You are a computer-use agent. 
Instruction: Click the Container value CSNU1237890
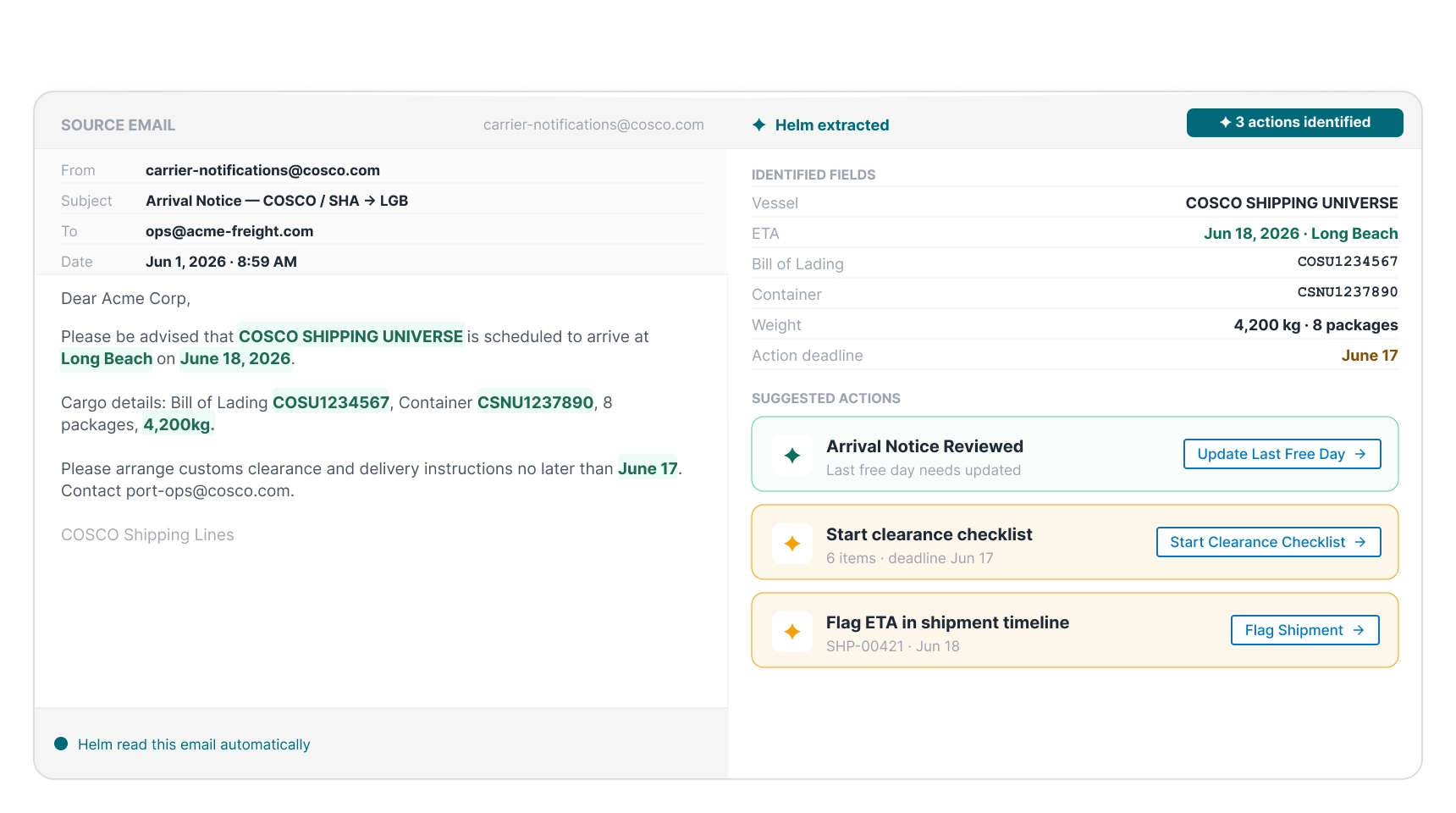[1347, 292]
